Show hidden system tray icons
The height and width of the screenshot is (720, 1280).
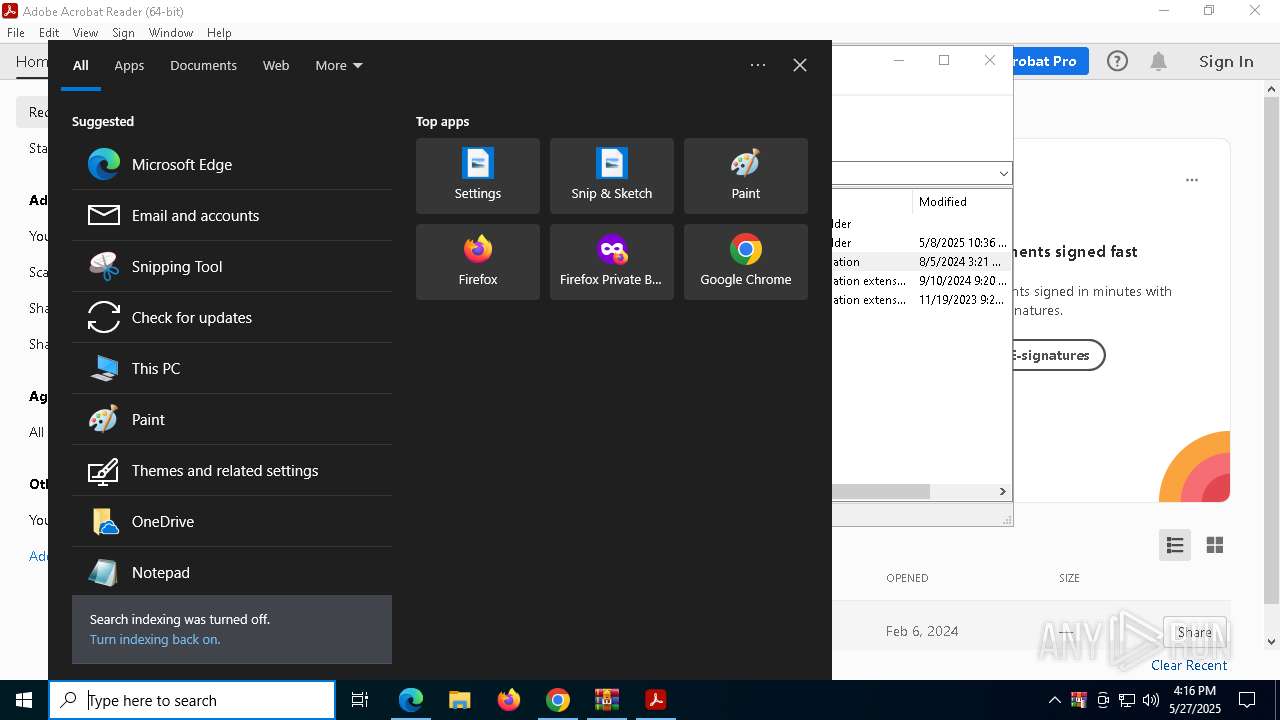tap(1054, 700)
